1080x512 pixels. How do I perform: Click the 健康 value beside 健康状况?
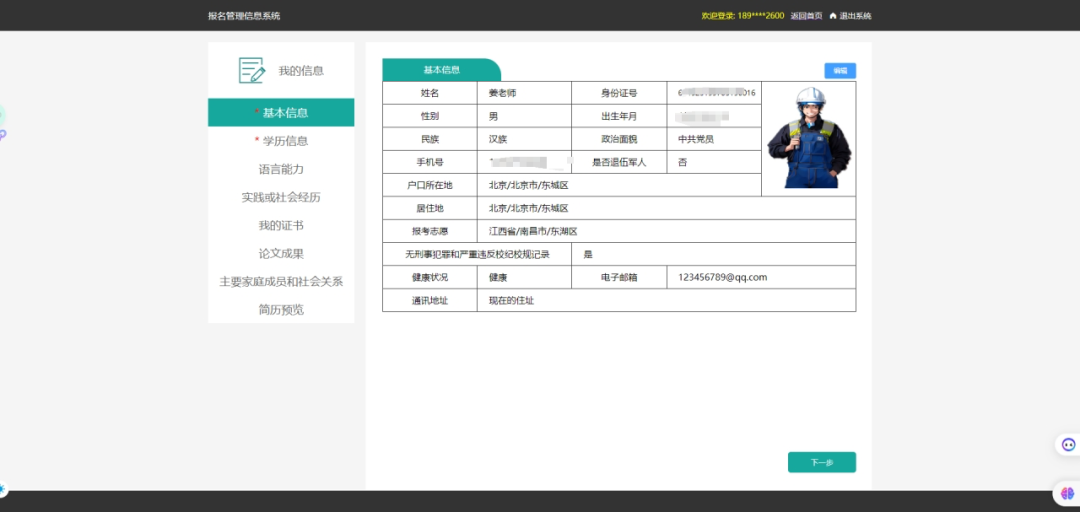tap(498, 277)
